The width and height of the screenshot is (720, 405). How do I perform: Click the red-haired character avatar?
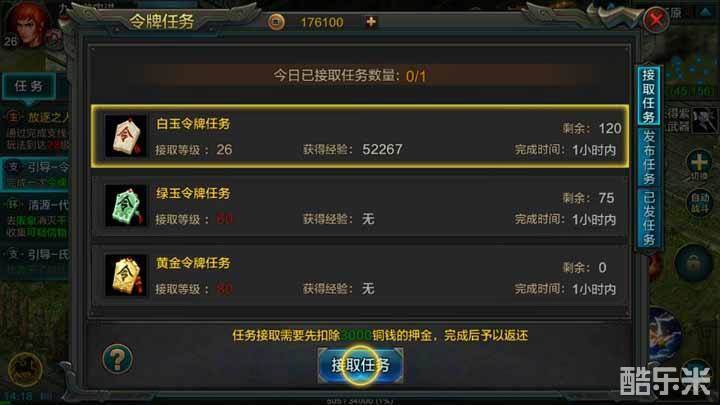[27, 24]
